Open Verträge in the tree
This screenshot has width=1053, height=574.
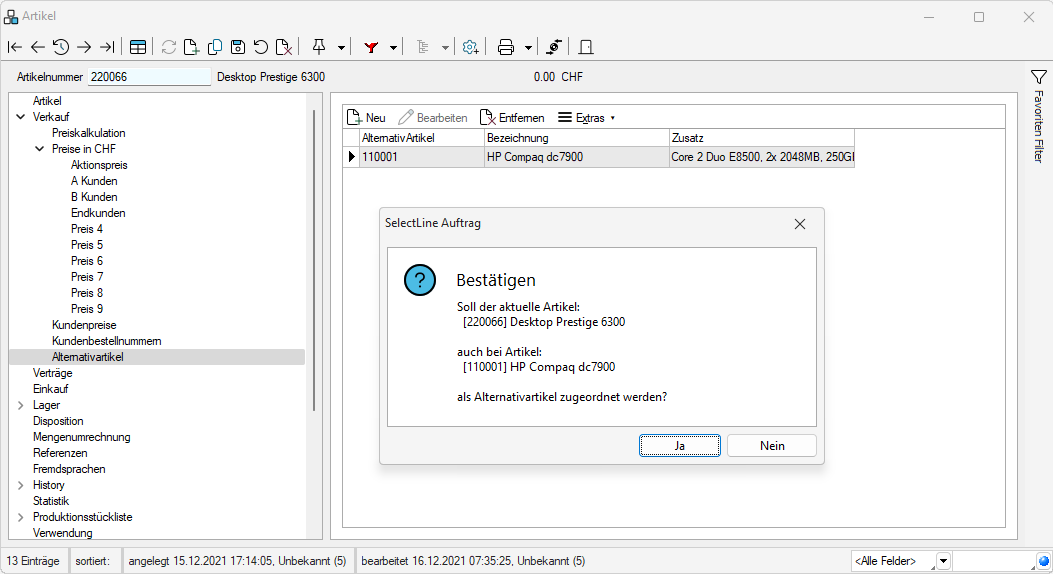[x=52, y=373]
